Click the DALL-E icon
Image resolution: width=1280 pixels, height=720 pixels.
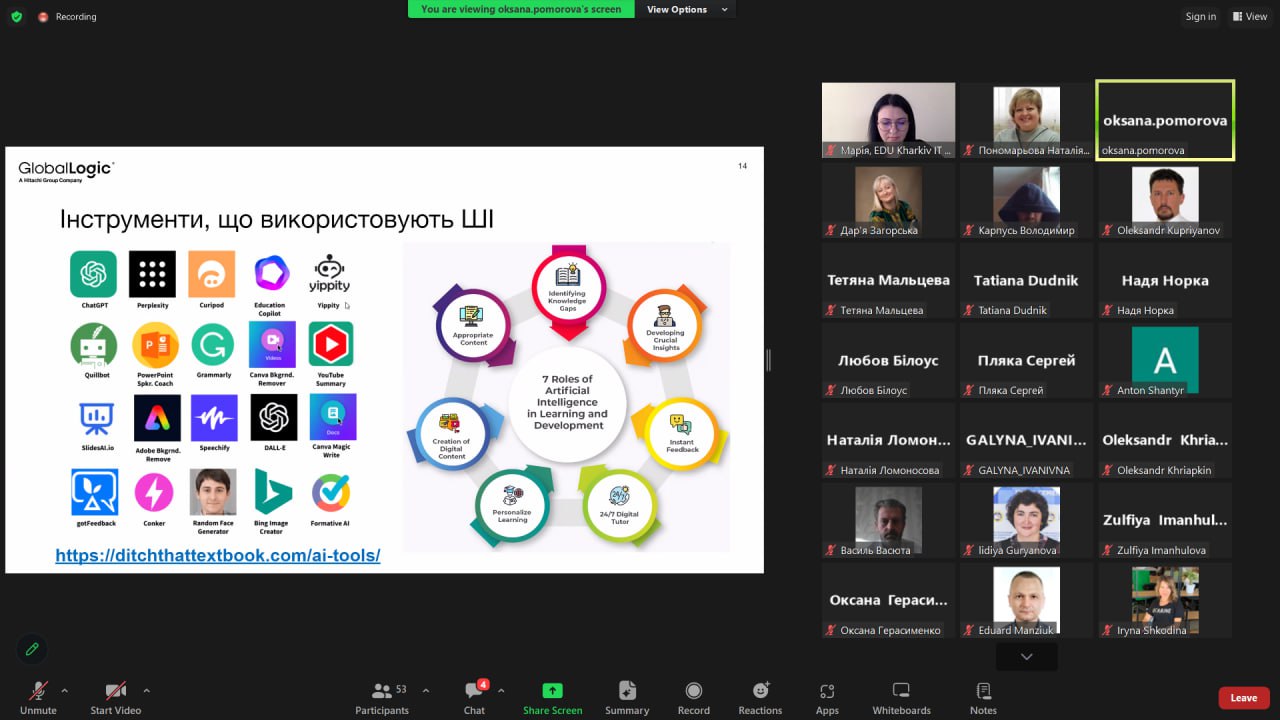click(x=274, y=418)
